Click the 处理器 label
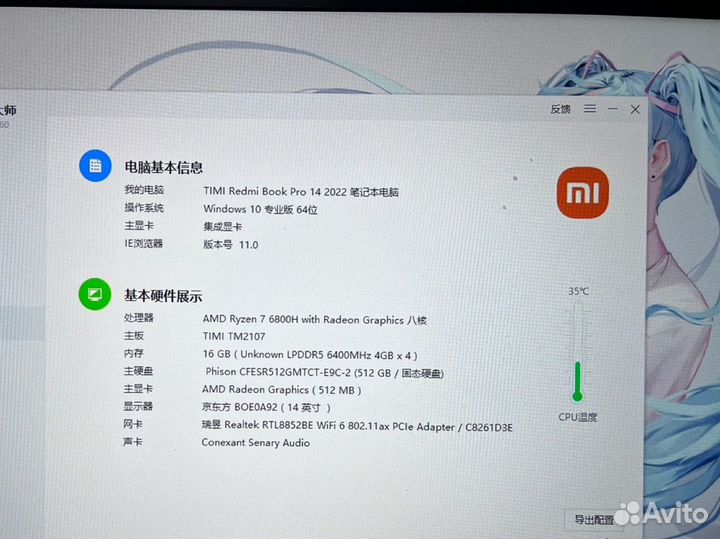Viewport: 720px width, 539px height. click(139, 318)
